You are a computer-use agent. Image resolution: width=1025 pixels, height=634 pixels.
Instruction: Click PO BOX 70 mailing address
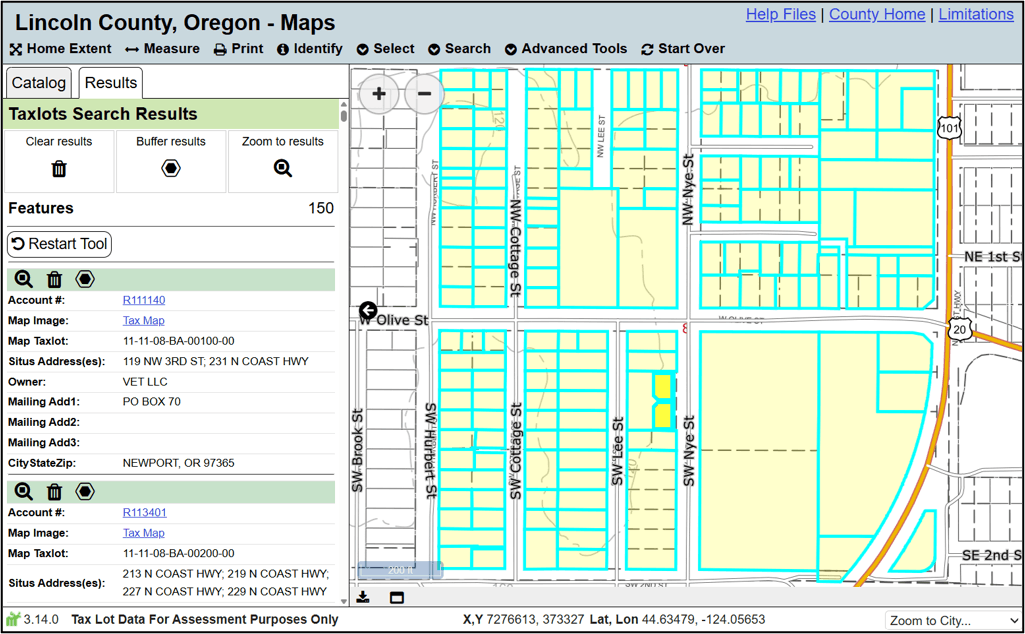coord(152,402)
